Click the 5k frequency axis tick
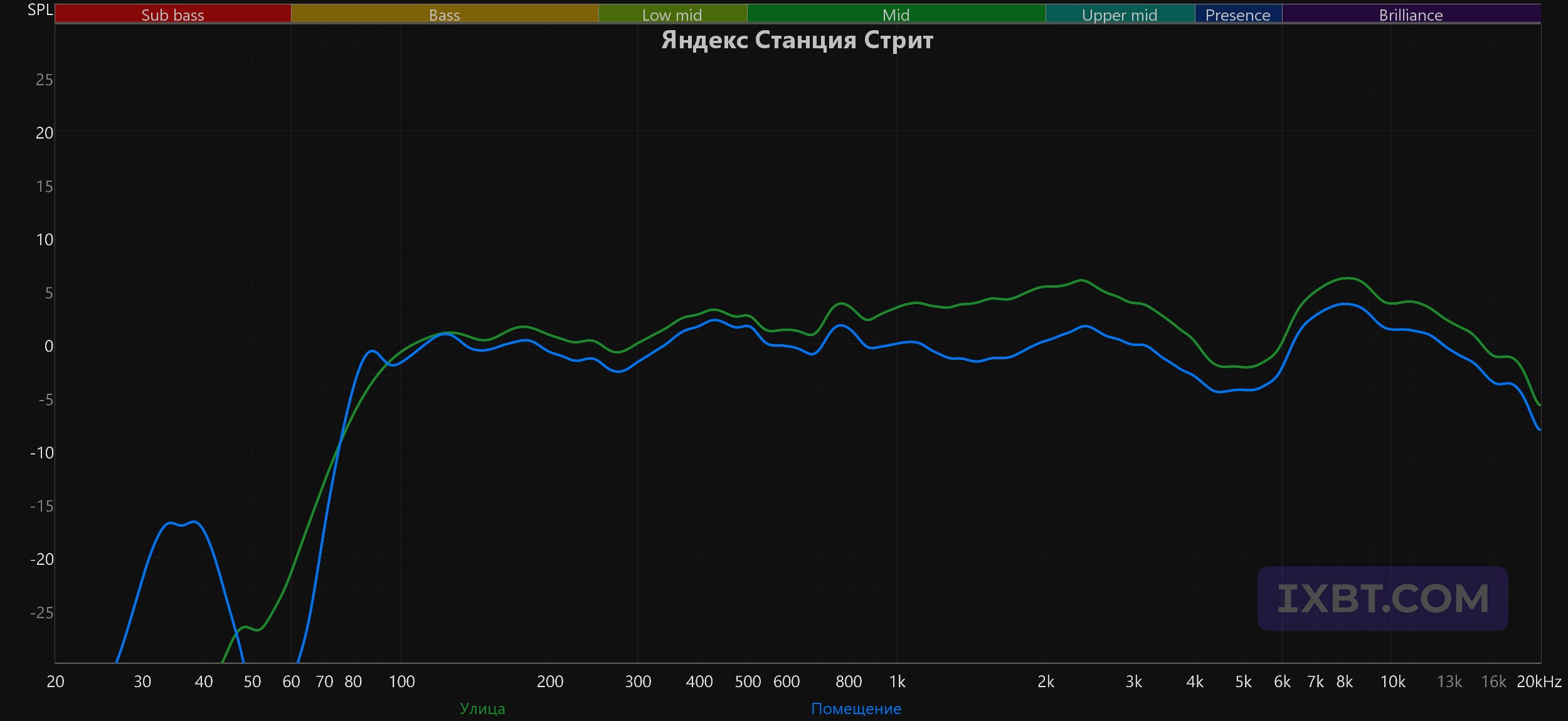The width and height of the screenshot is (1568, 721). coord(1243,682)
